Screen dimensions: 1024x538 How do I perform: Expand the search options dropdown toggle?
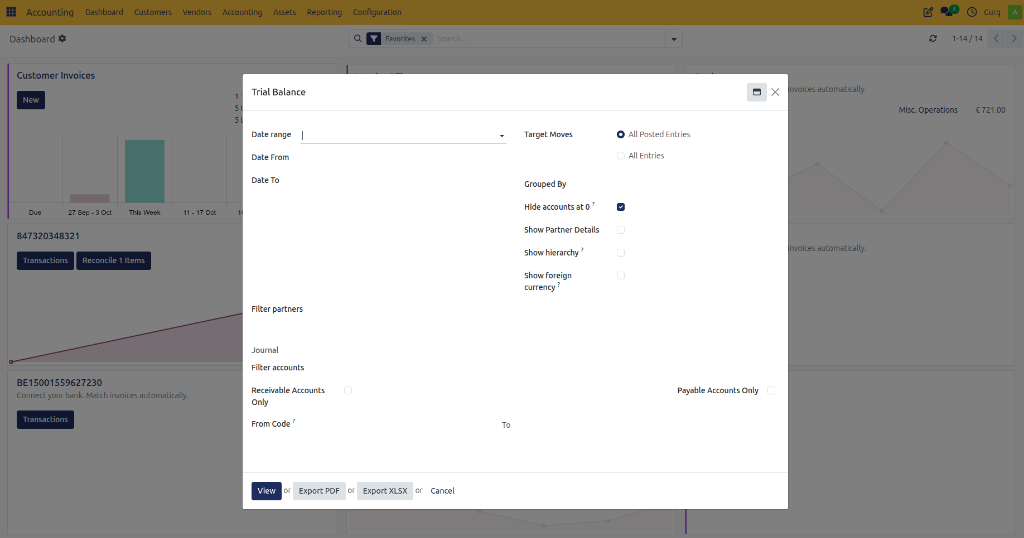pos(674,39)
